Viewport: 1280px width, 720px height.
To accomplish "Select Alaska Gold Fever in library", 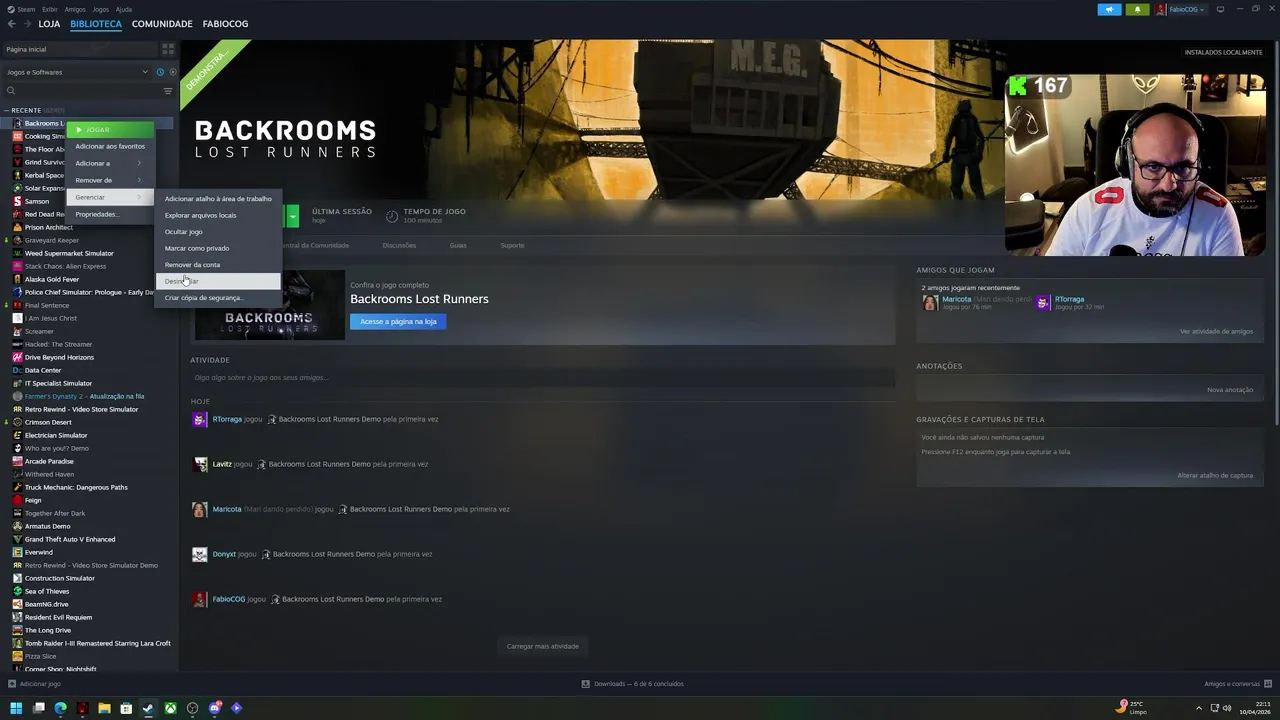I will coord(52,279).
